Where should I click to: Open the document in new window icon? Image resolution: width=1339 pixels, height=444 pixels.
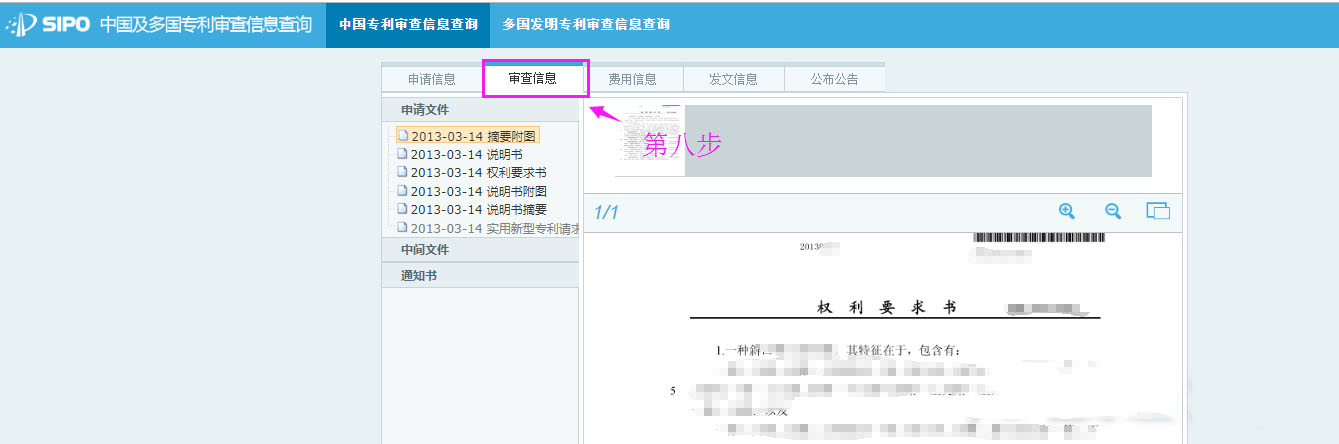(1158, 211)
